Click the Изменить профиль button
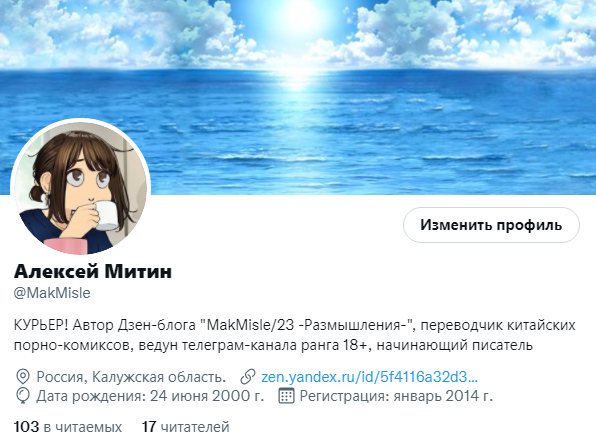This screenshot has height=437, width=596. [x=491, y=225]
